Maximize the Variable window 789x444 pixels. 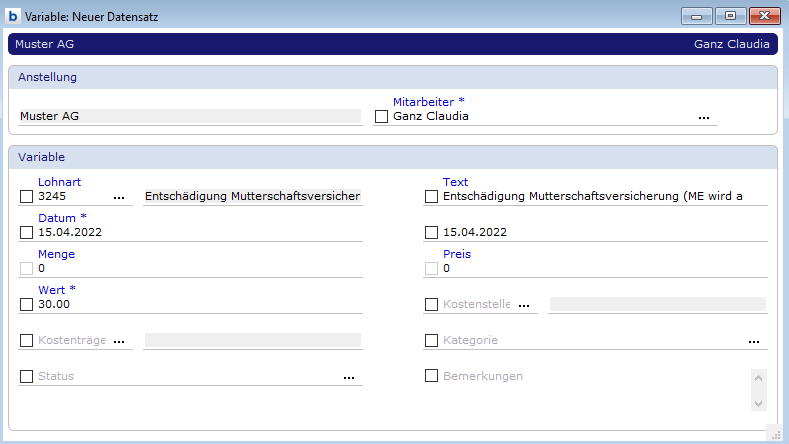[x=730, y=16]
